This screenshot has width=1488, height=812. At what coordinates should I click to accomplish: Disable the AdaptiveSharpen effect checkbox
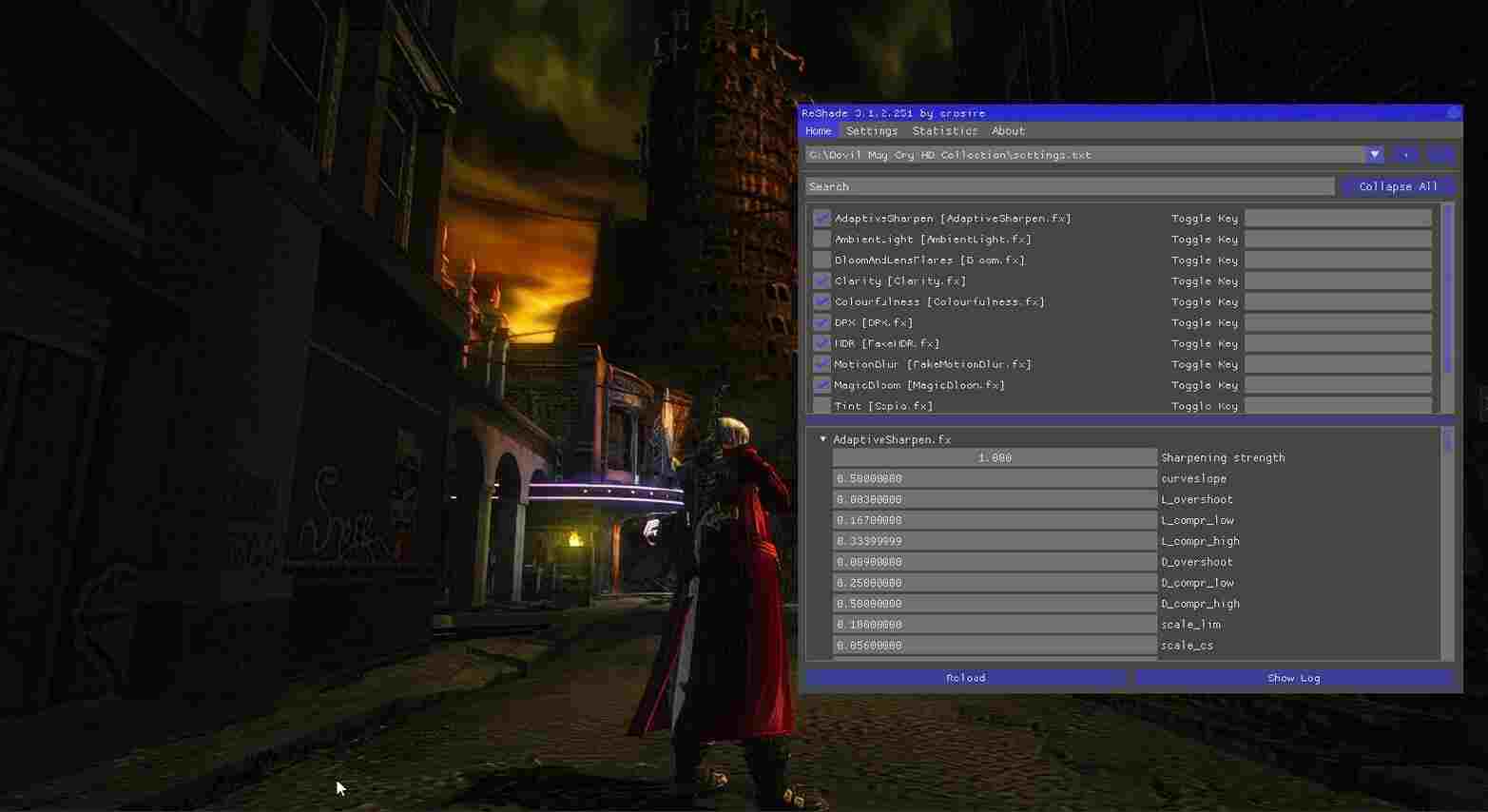[822, 219]
